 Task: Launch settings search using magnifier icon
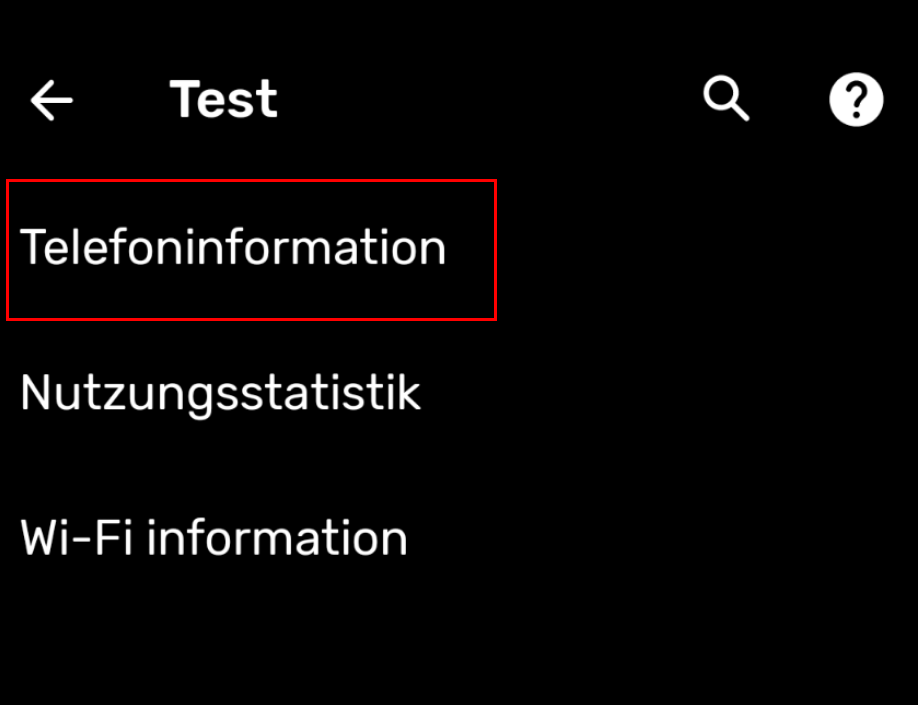coord(726,98)
